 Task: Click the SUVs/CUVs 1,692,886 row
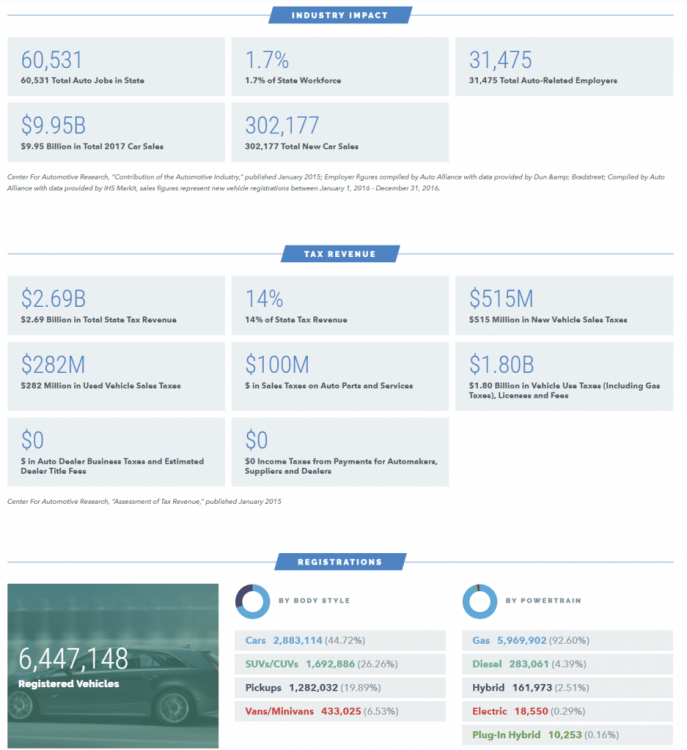pyautogui.click(x=340, y=664)
